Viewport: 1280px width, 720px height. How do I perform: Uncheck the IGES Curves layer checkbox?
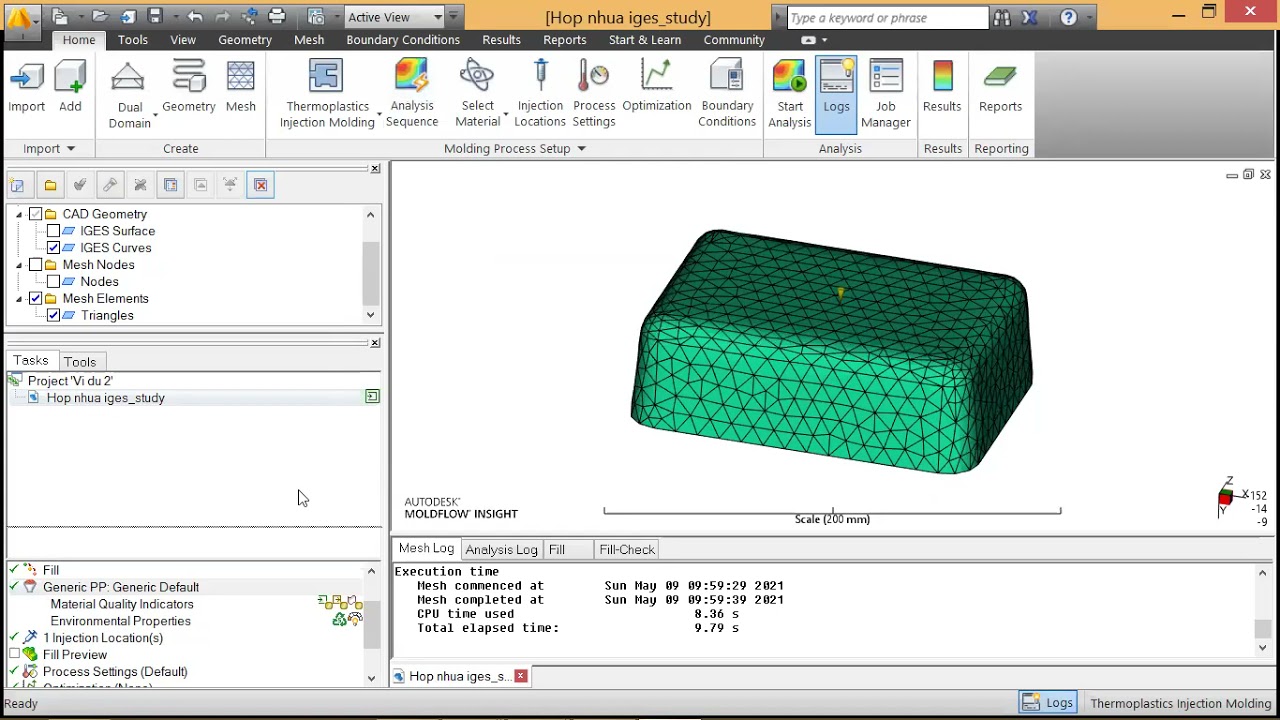(53, 248)
